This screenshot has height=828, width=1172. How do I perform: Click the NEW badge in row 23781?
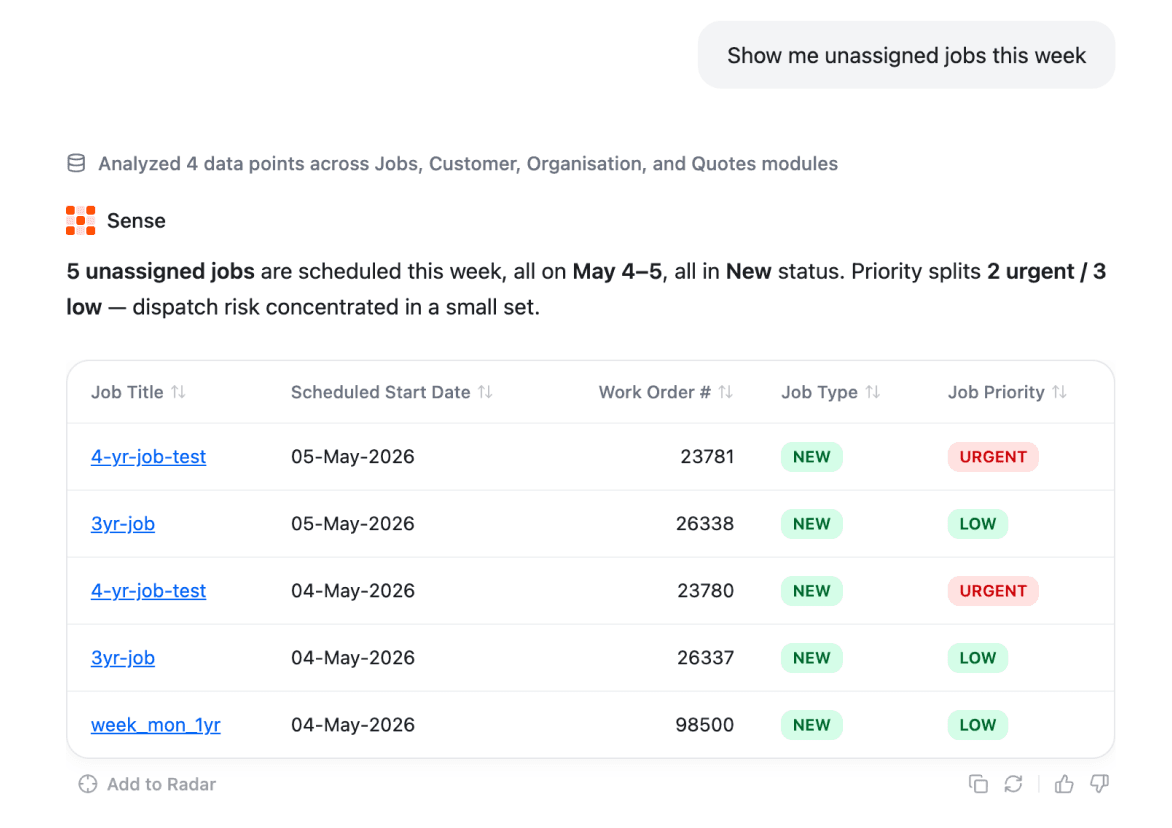tap(812, 457)
